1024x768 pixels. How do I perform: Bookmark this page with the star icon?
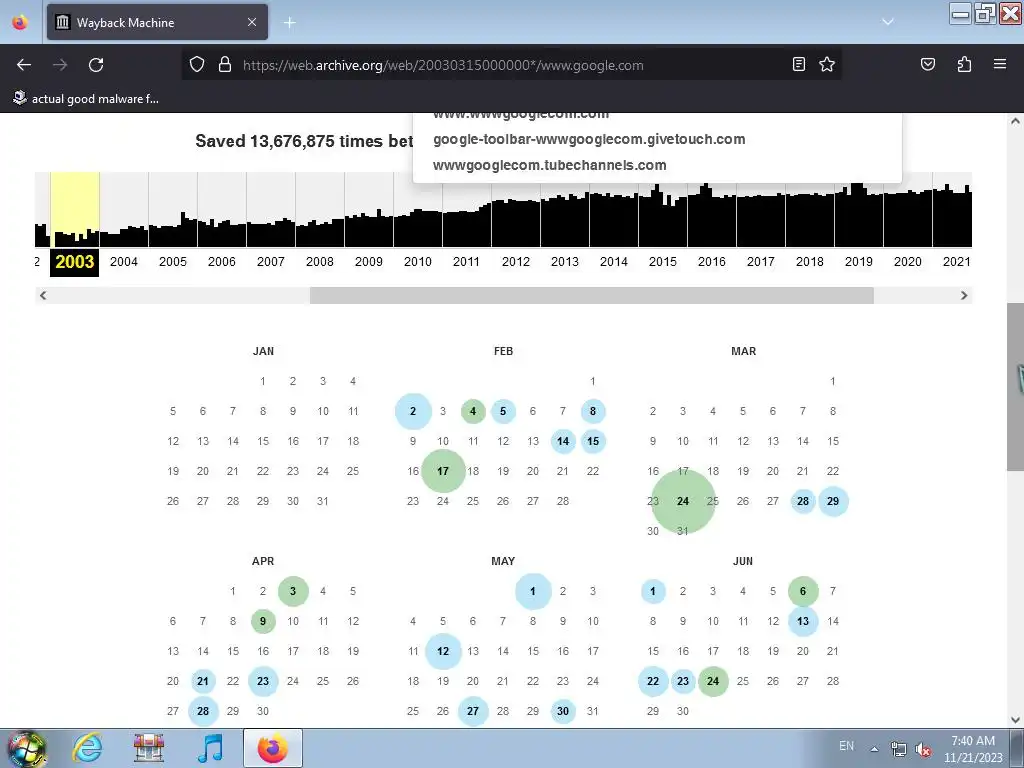click(827, 65)
